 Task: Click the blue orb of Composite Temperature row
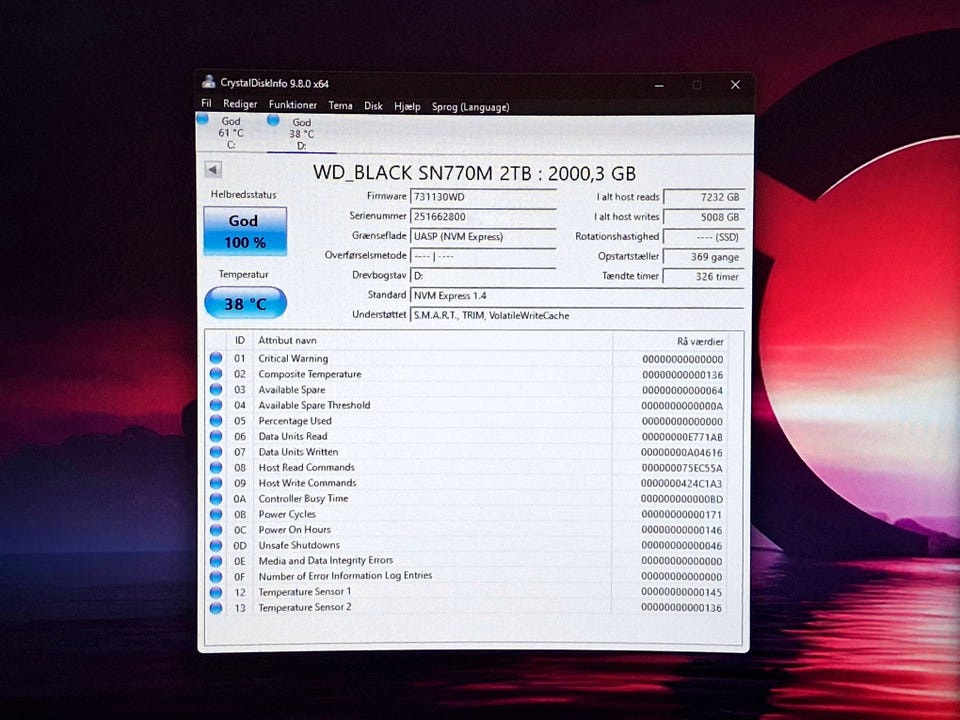(216, 373)
